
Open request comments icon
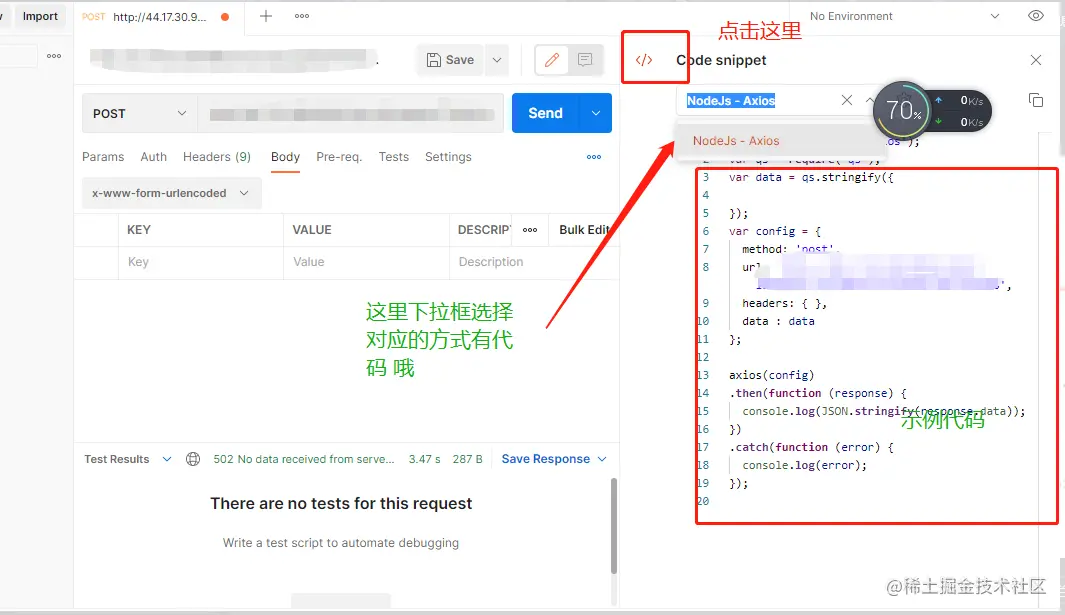[x=583, y=60]
